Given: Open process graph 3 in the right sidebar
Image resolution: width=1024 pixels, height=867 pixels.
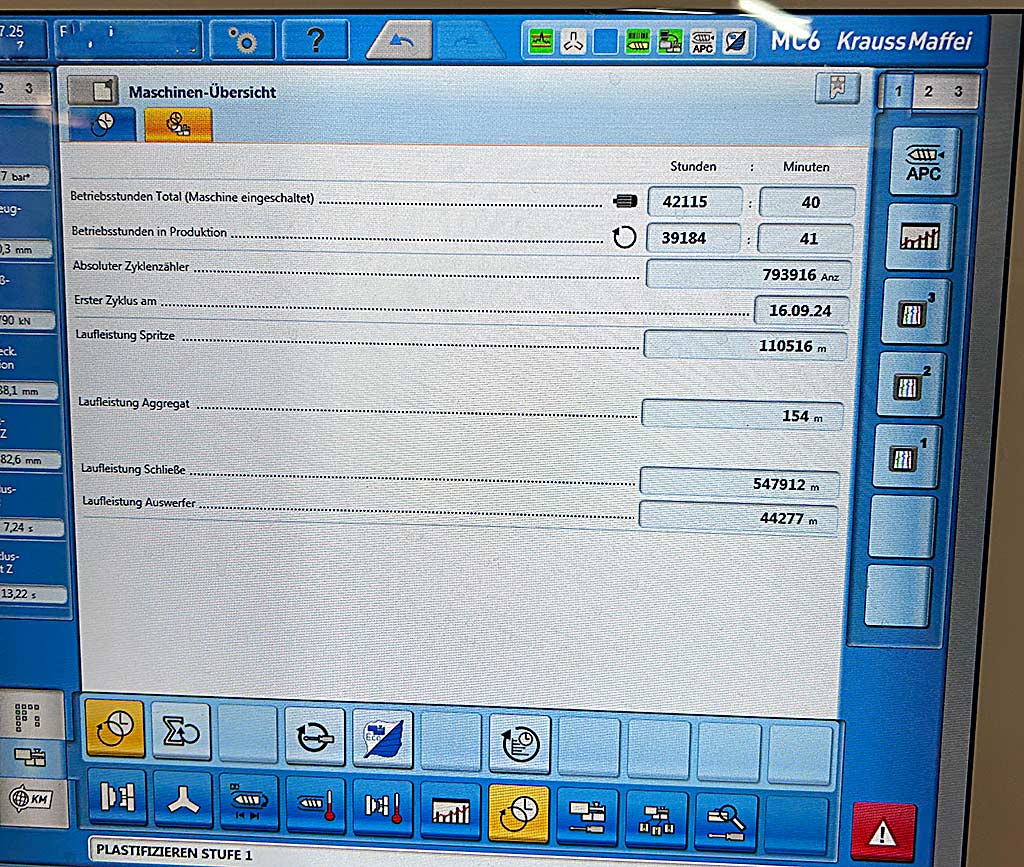Looking at the screenshot, I should [914, 311].
